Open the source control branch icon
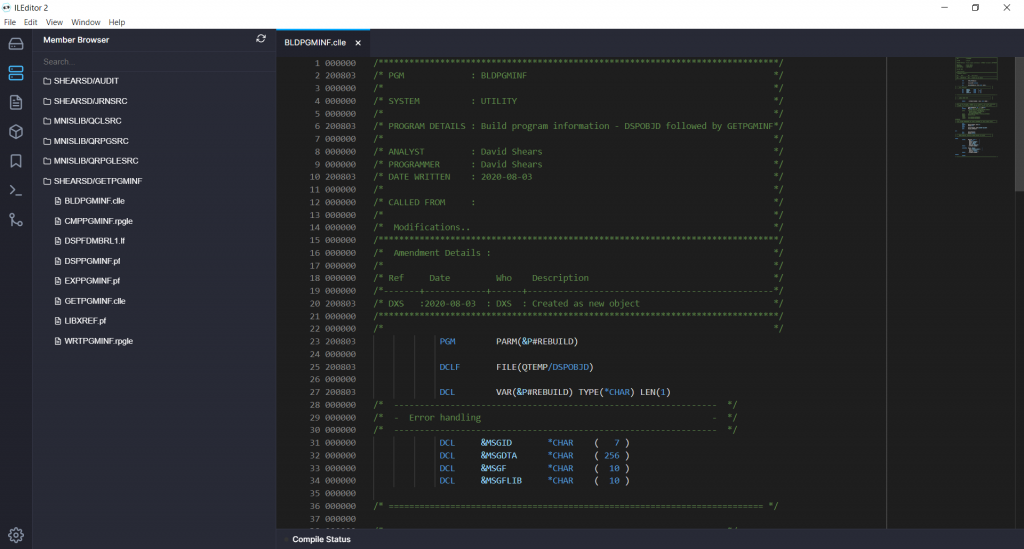 tap(16, 219)
